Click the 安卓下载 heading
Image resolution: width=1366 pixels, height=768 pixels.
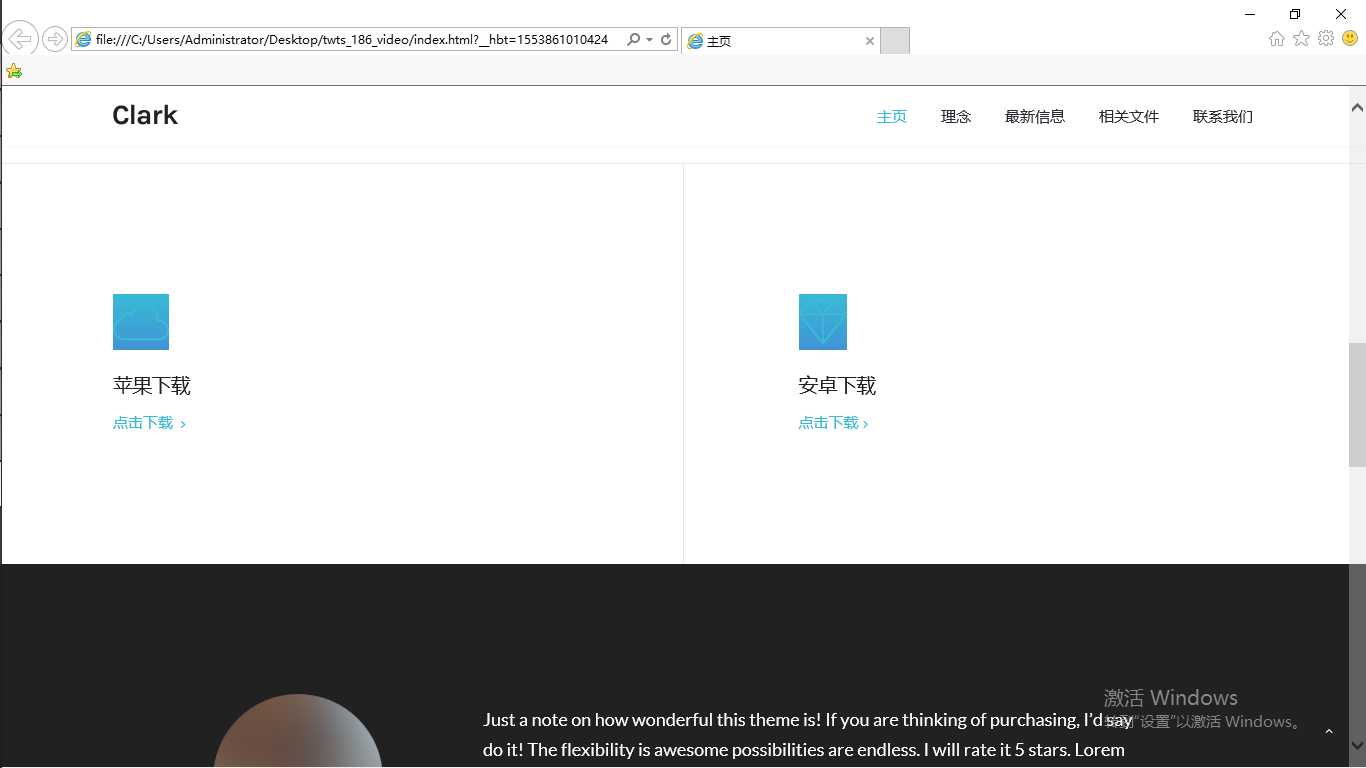[837, 386]
